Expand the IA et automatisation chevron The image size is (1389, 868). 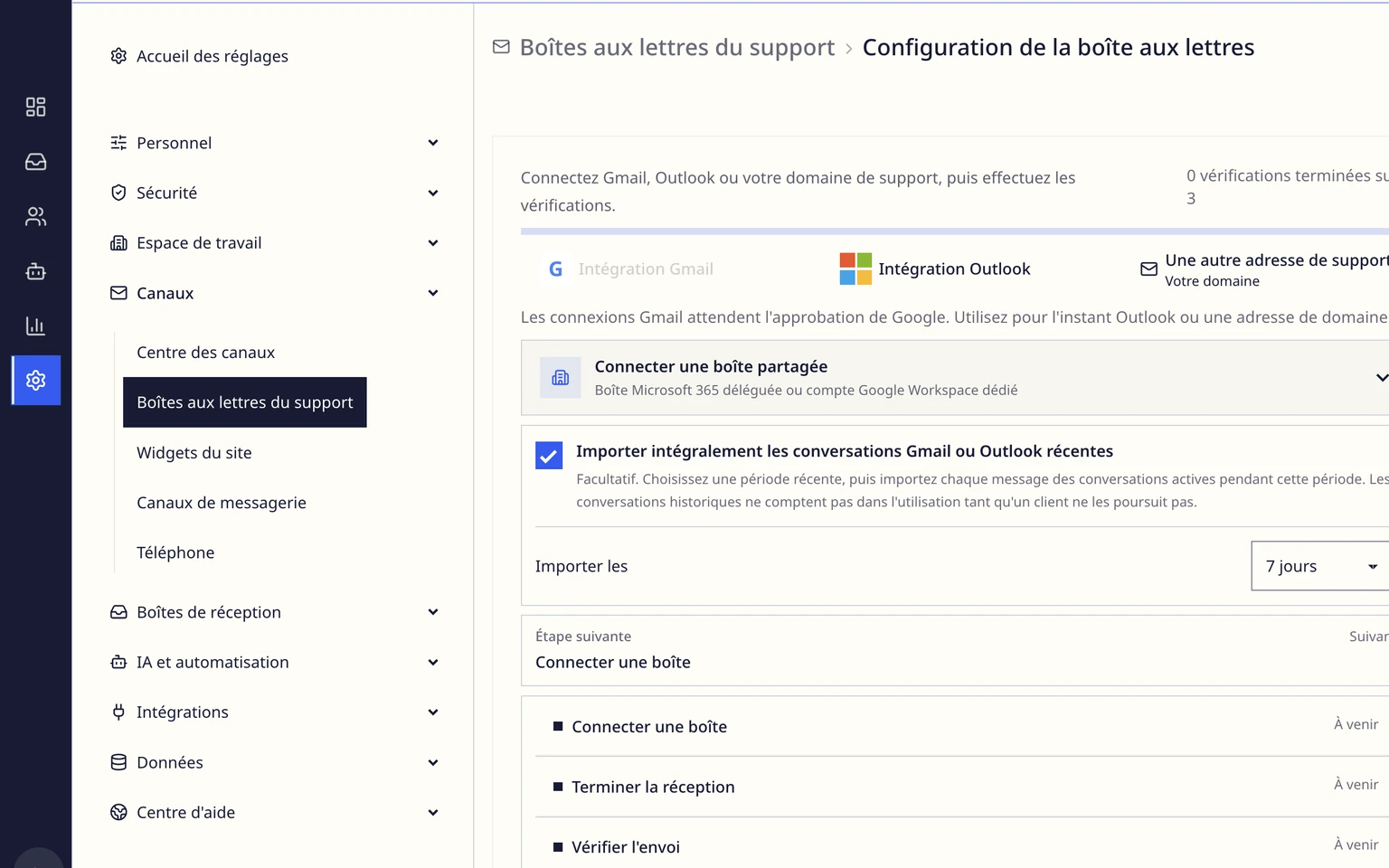tap(433, 662)
